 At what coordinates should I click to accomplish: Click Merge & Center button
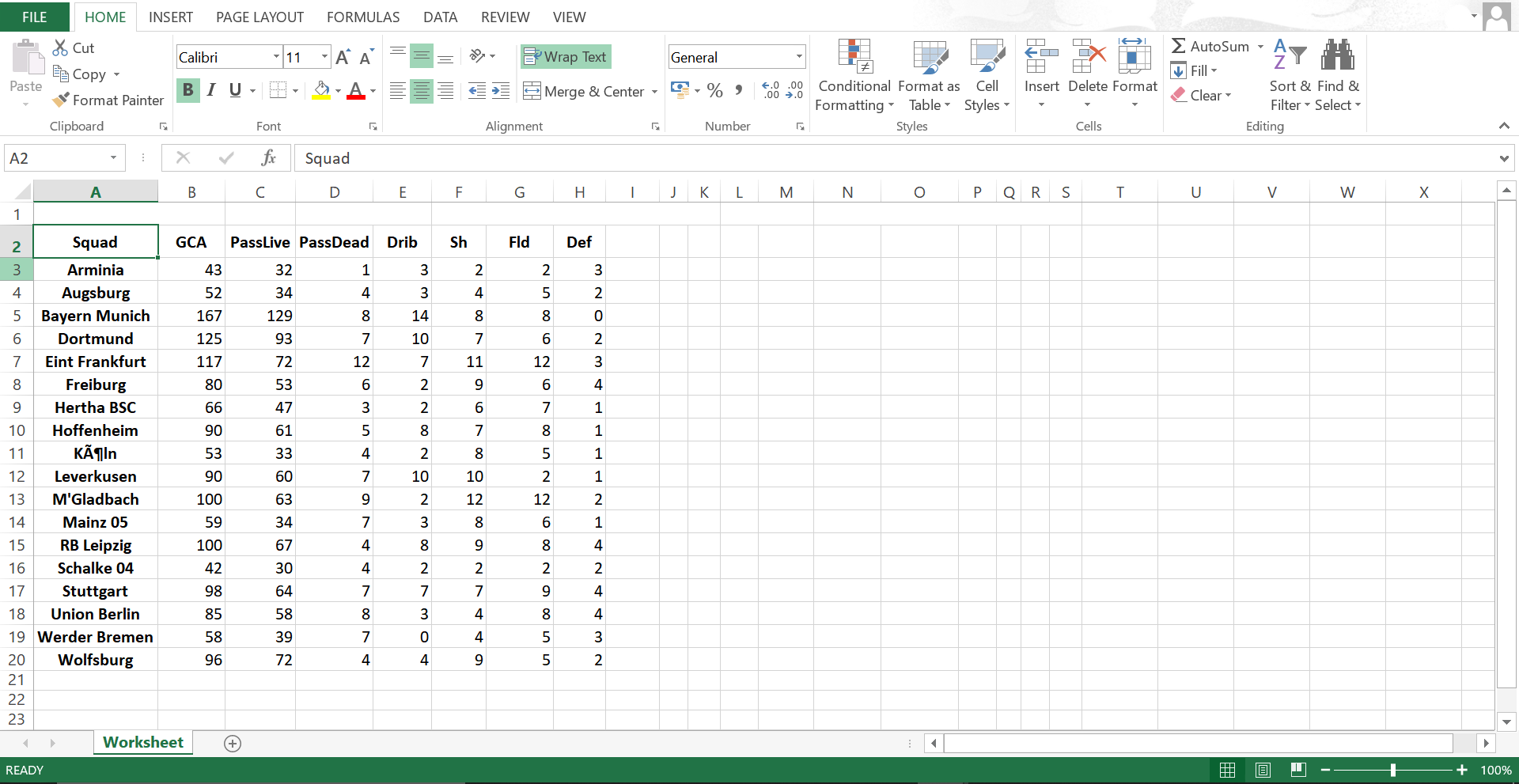[x=584, y=92]
